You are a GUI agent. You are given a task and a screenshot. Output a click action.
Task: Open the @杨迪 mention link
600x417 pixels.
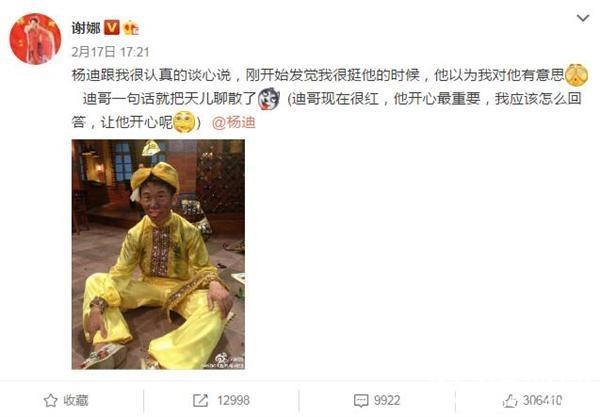click(233, 122)
